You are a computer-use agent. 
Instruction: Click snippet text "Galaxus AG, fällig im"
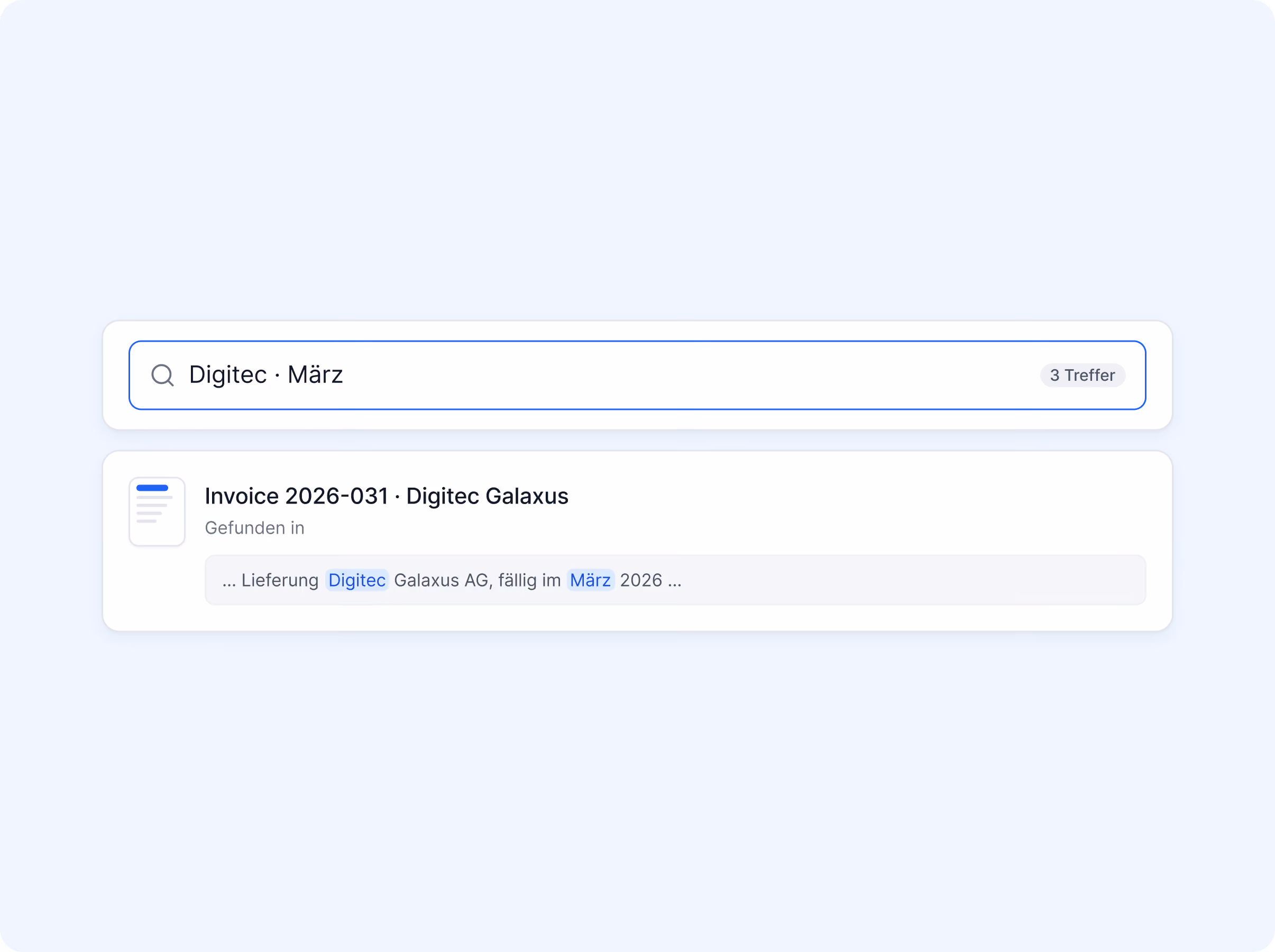[x=478, y=580]
